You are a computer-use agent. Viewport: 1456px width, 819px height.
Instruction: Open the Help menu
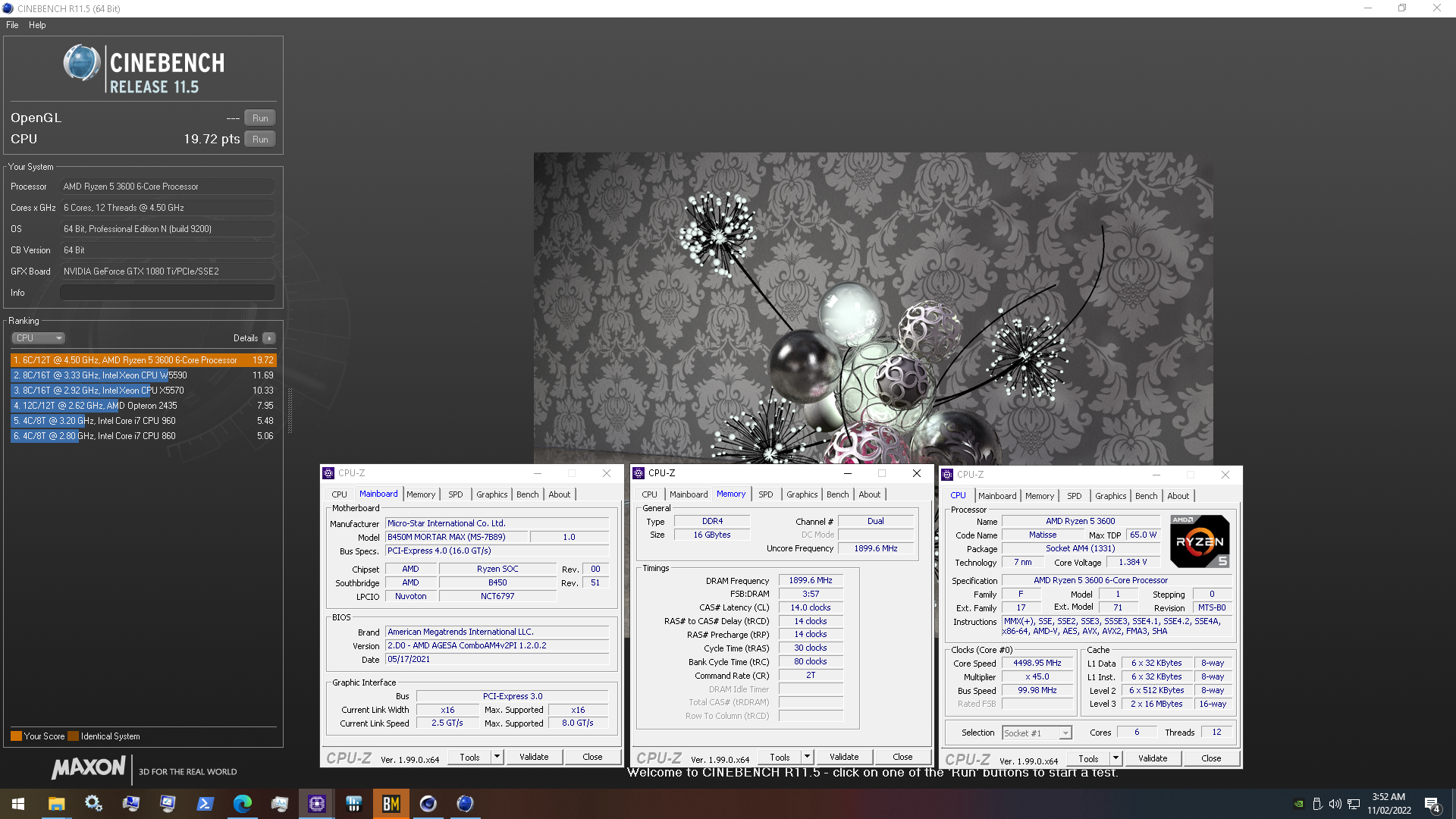[37, 25]
